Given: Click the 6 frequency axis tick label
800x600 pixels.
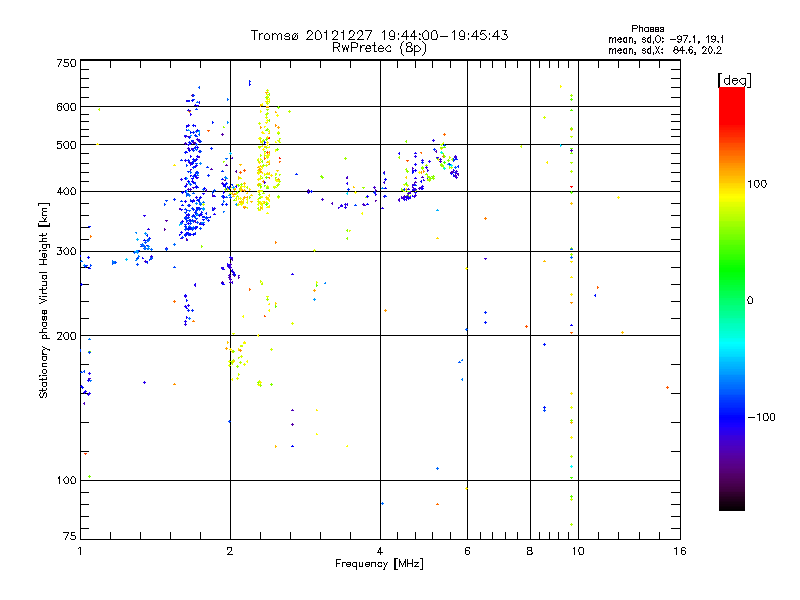Looking at the screenshot, I should (467, 552).
